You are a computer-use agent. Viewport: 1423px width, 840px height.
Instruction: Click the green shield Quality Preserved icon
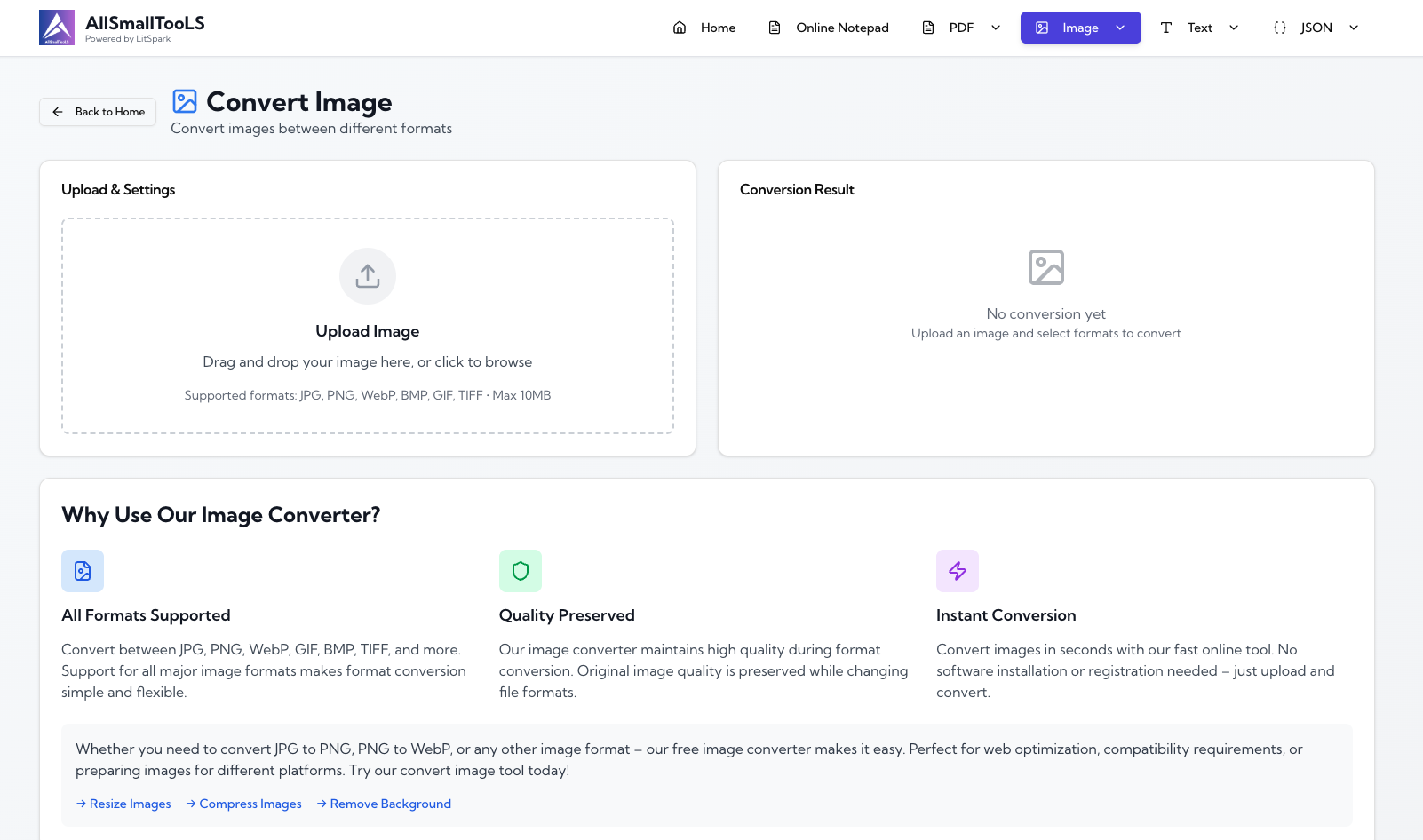click(x=520, y=571)
